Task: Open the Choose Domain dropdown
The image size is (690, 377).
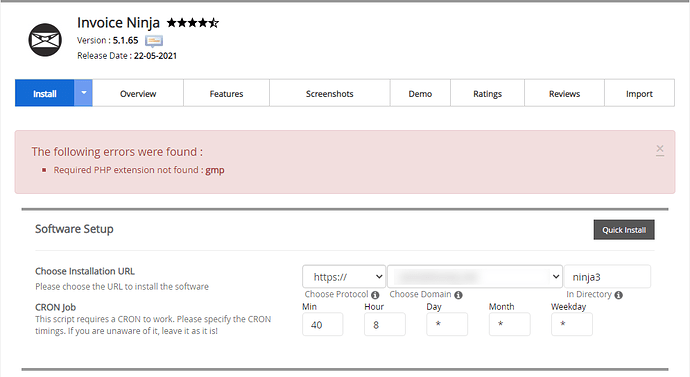Action: [x=475, y=277]
